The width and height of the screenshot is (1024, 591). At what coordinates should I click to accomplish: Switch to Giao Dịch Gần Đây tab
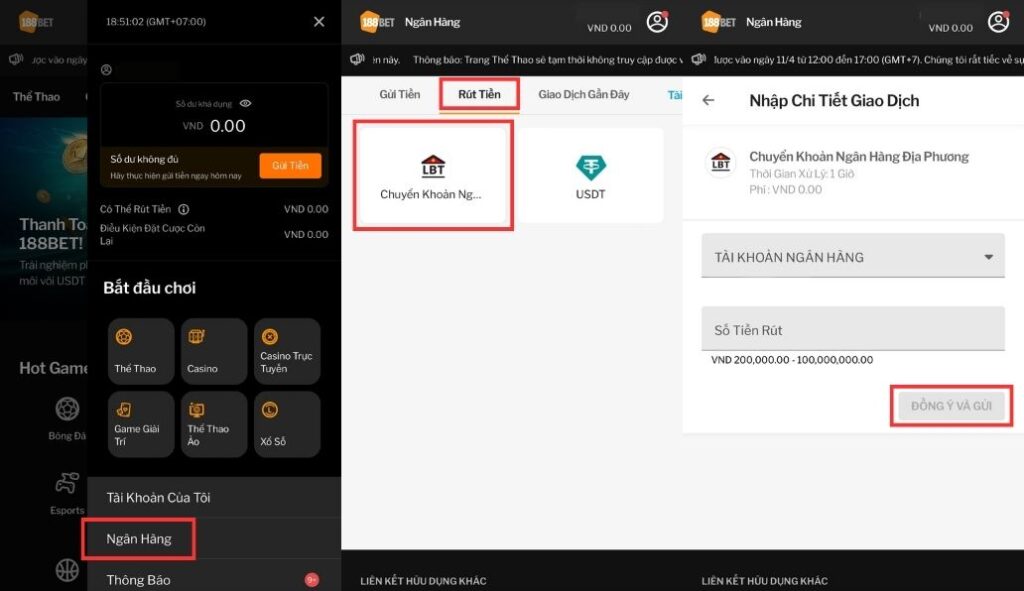point(583,95)
